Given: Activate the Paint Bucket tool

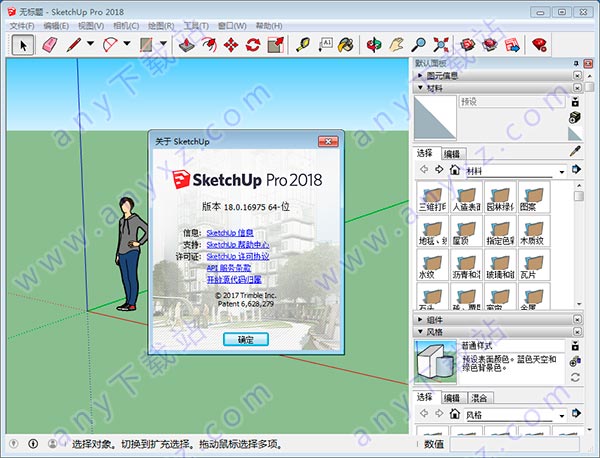Looking at the screenshot, I should [x=346, y=45].
